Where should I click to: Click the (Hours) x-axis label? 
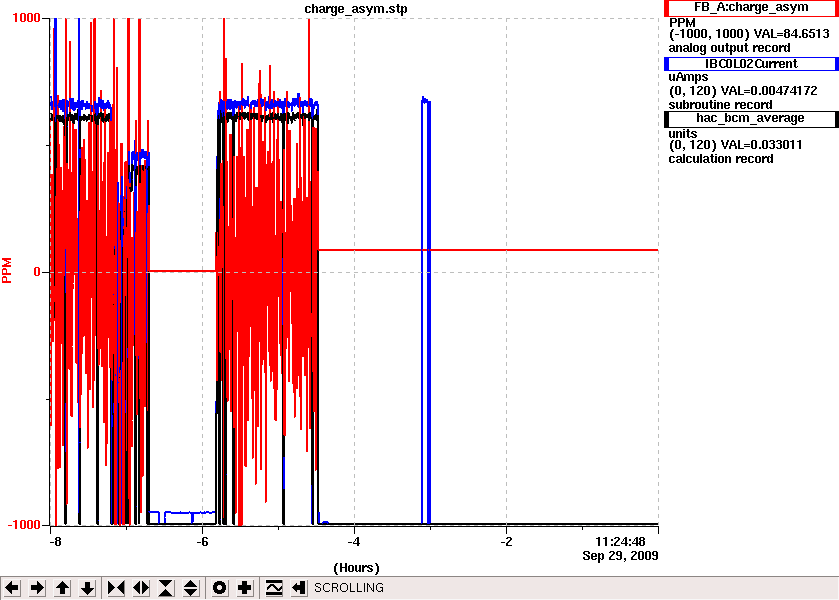coord(356,567)
